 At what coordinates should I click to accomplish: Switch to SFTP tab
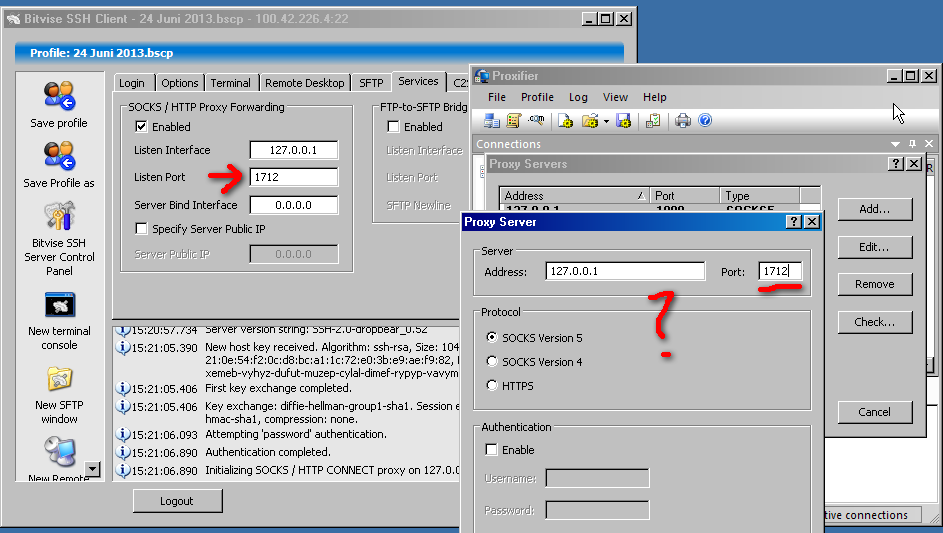click(371, 83)
